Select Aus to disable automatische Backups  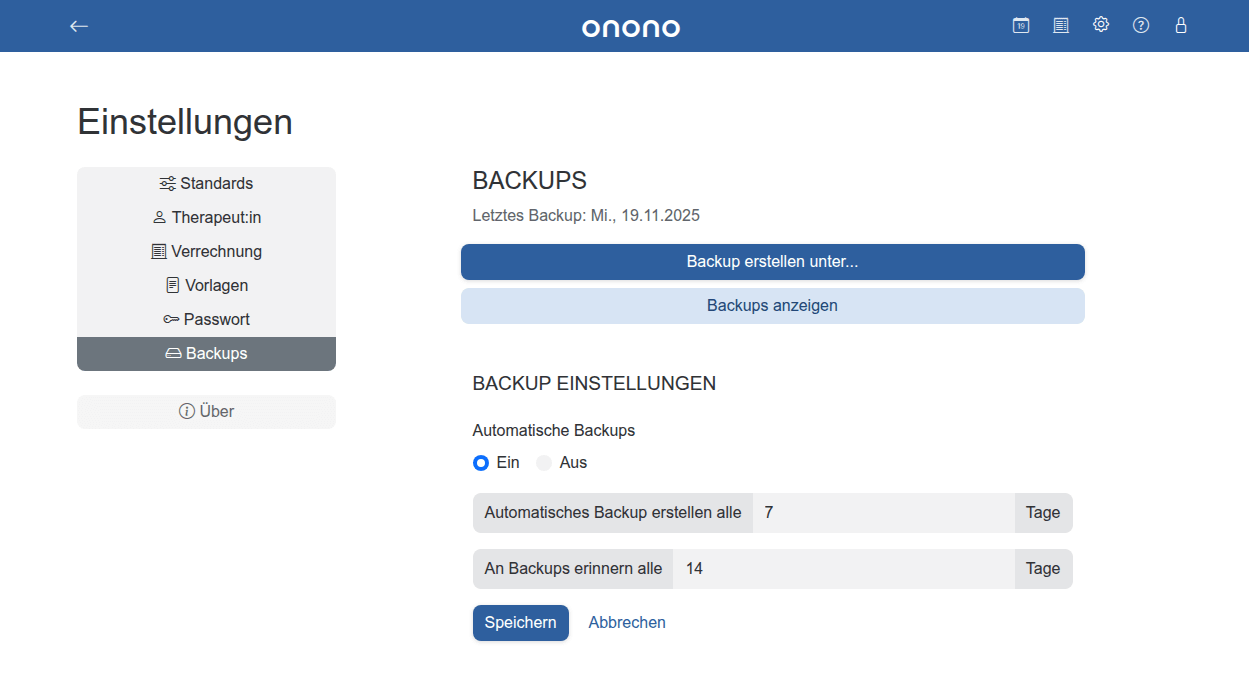coord(544,462)
